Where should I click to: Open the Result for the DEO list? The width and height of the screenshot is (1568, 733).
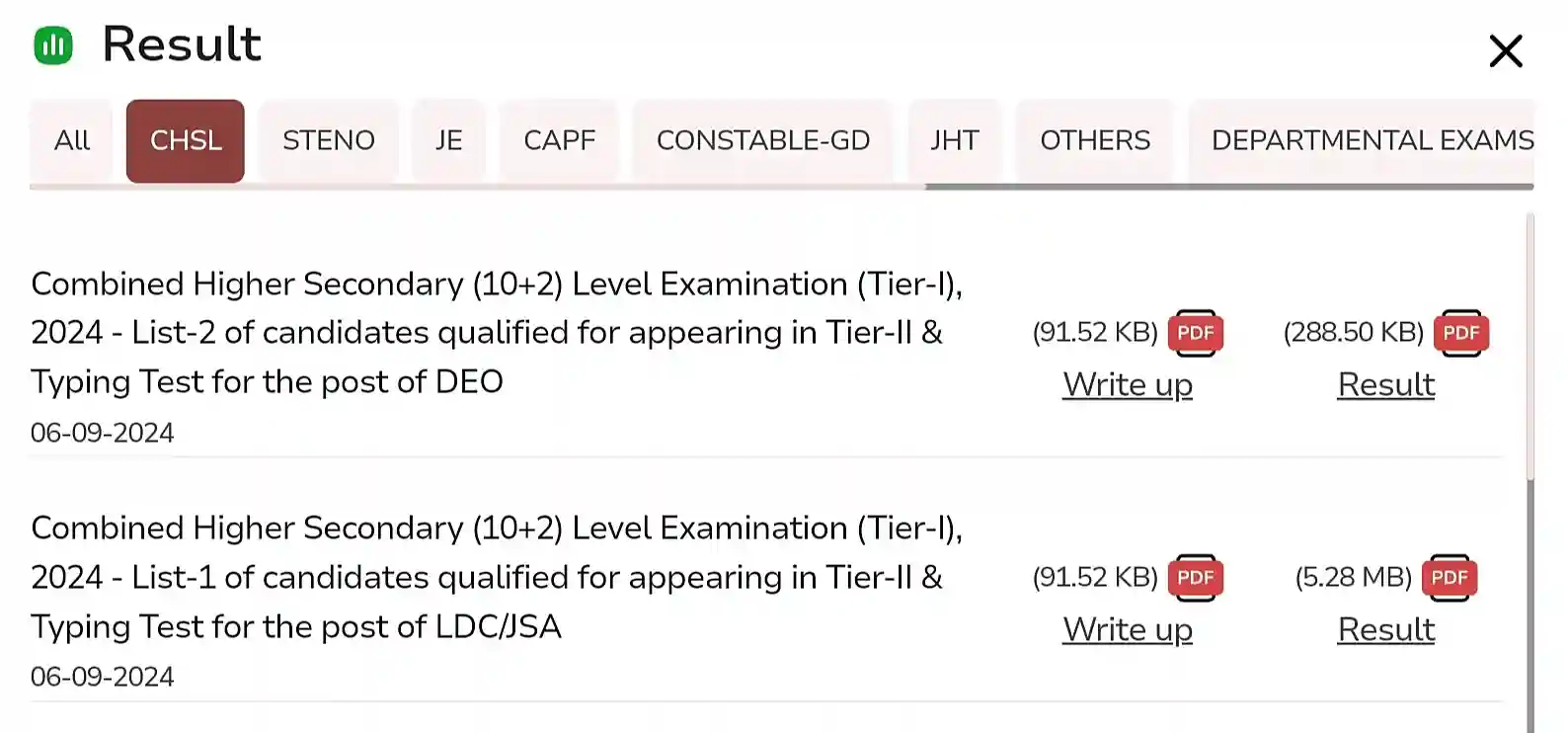tap(1385, 384)
